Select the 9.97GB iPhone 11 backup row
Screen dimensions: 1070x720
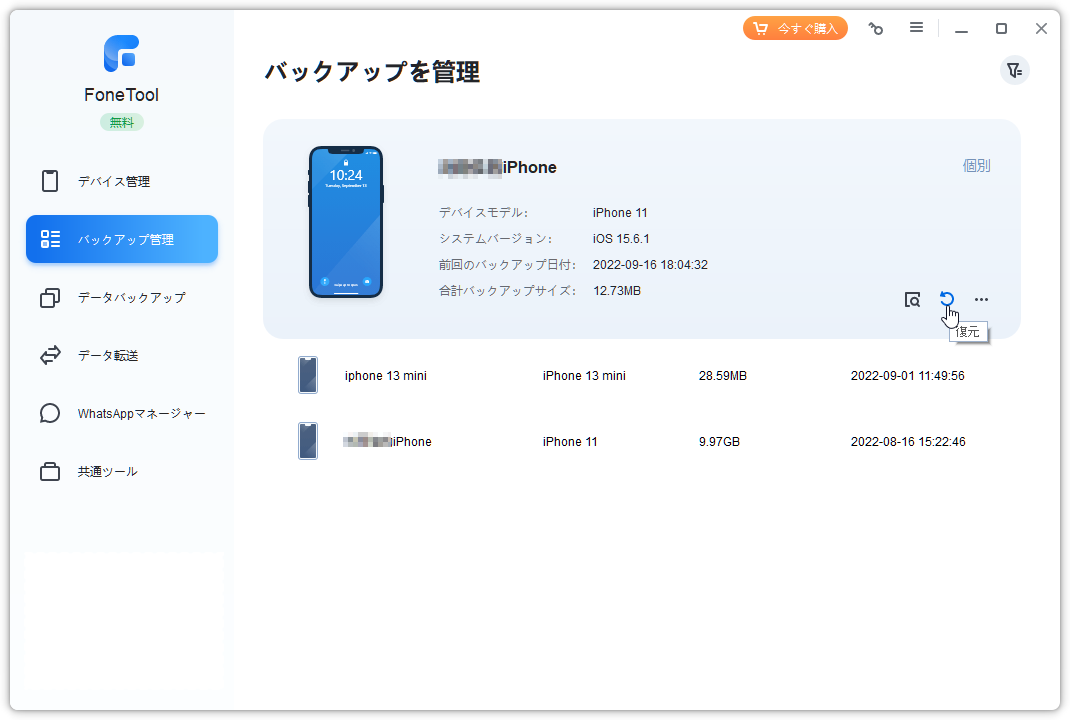click(x=640, y=442)
